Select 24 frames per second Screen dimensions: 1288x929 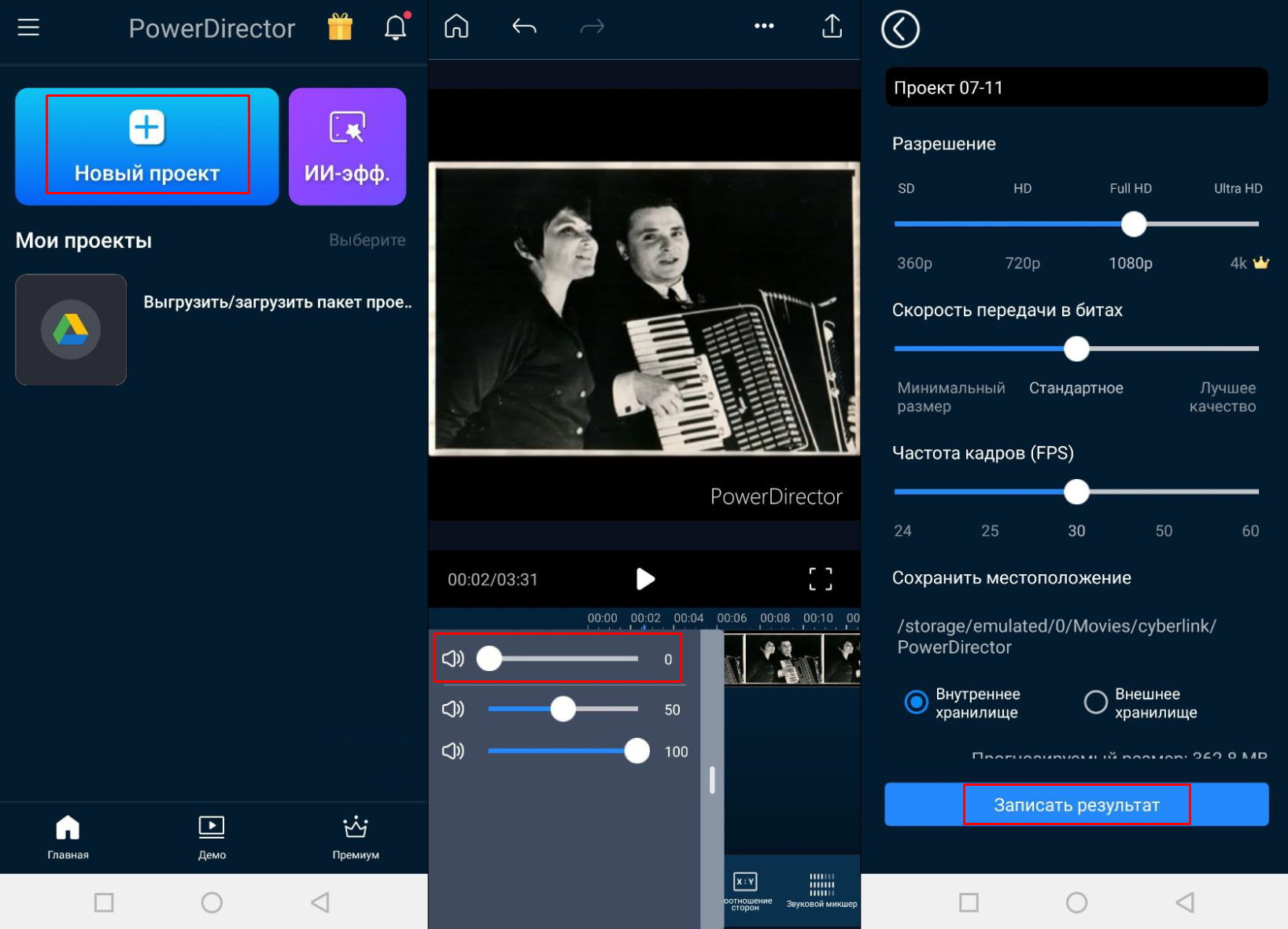point(902,531)
